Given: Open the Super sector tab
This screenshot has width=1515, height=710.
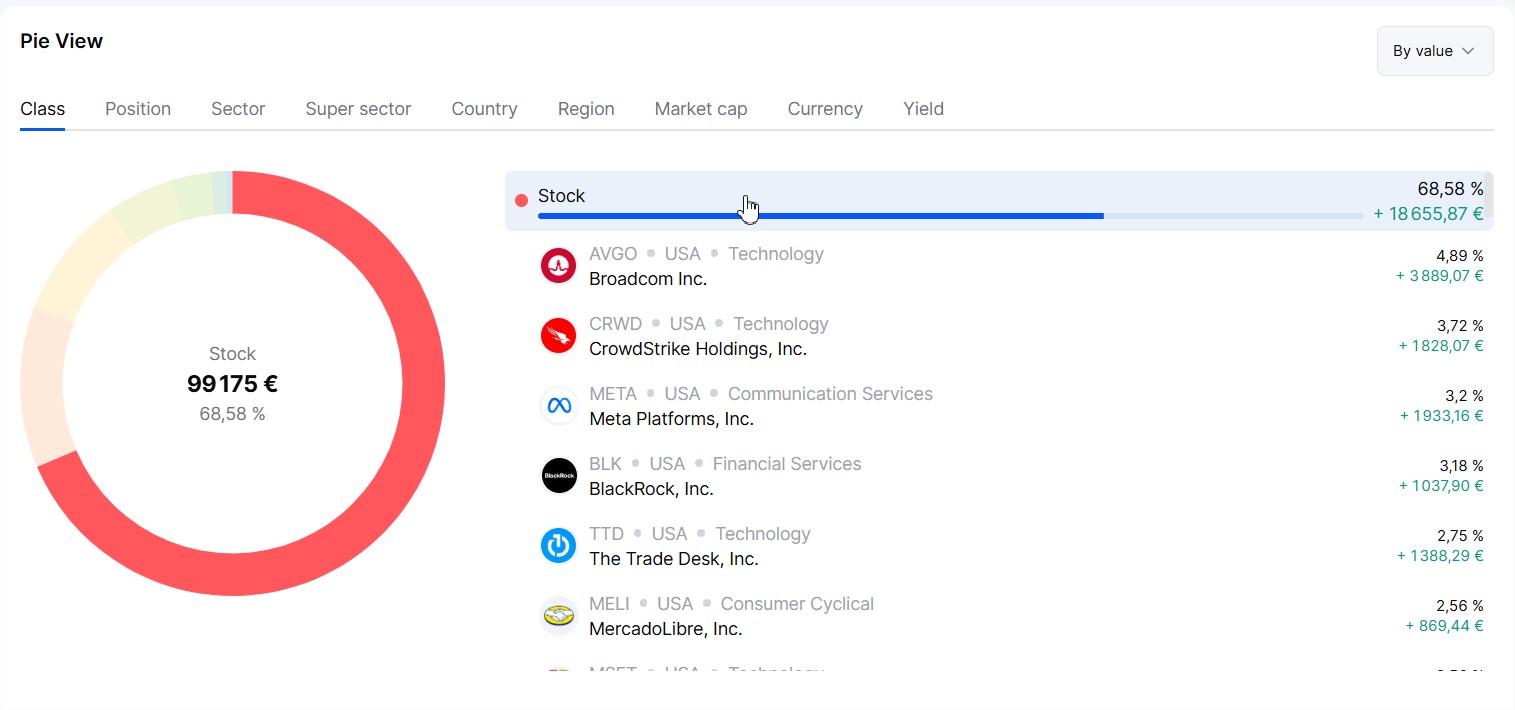Looking at the screenshot, I should 358,109.
